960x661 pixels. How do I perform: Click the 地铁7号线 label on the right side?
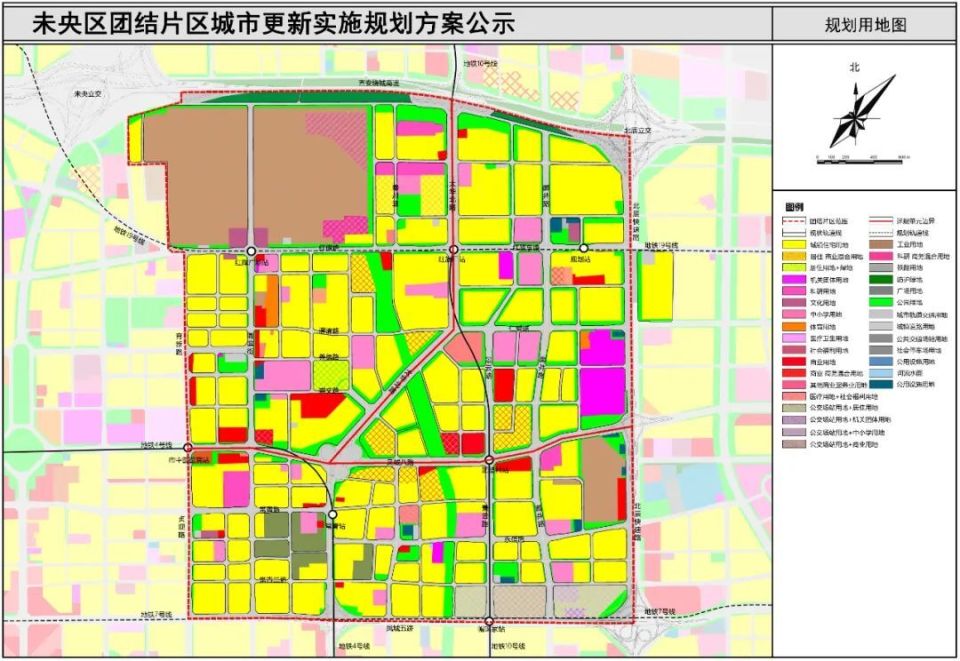point(661,611)
